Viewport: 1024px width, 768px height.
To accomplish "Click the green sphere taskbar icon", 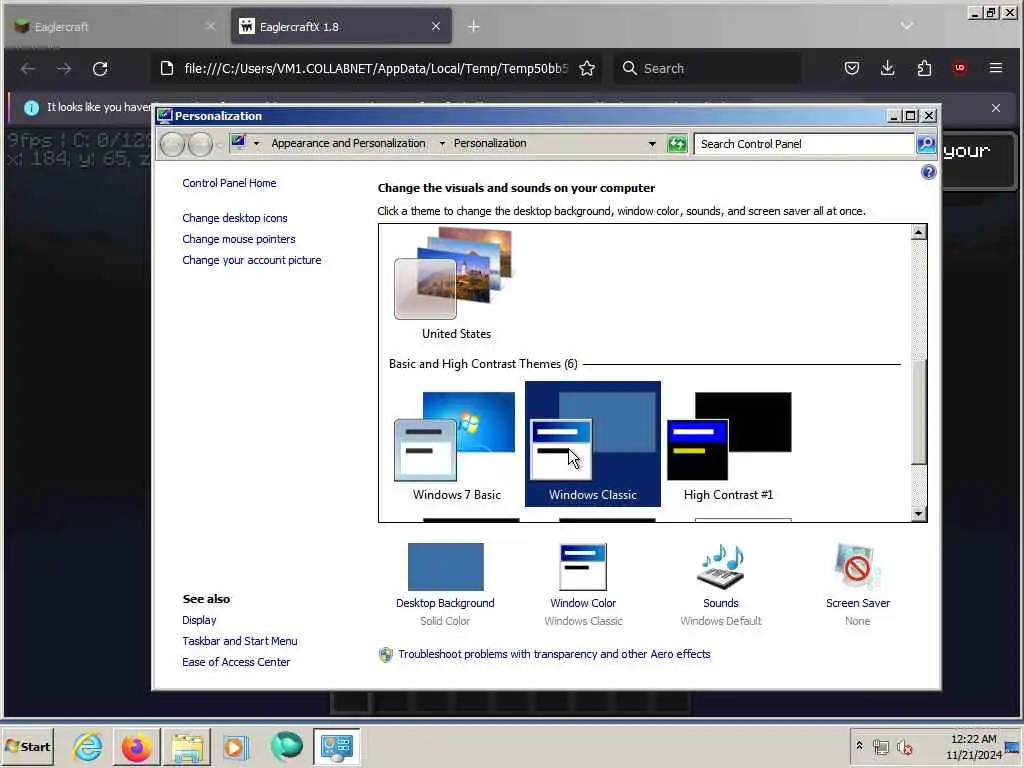I will (286, 746).
